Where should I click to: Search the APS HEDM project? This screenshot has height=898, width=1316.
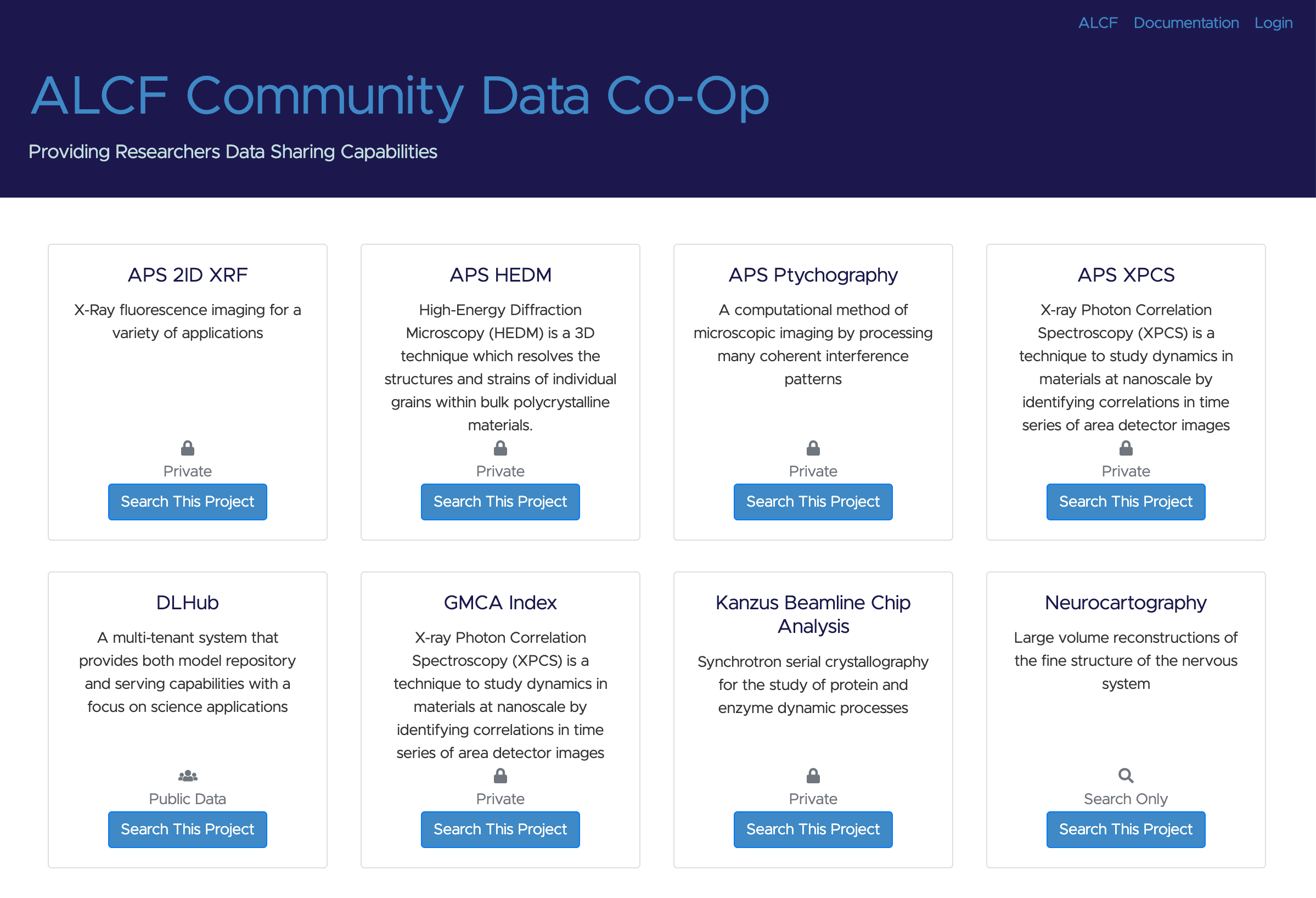pyautogui.click(x=500, y=502)
